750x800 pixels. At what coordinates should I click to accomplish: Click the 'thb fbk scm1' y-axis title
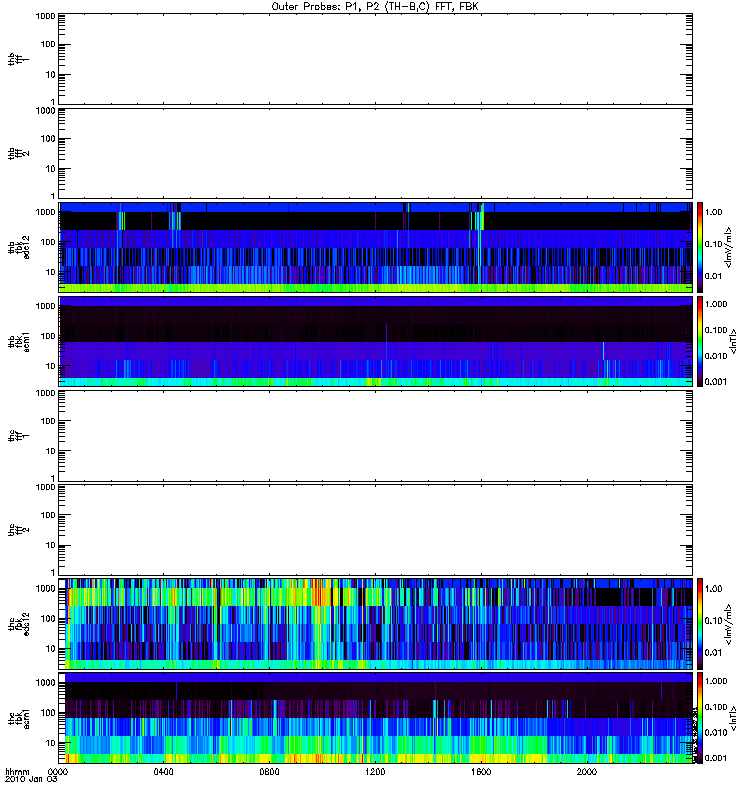click(18, 341)
